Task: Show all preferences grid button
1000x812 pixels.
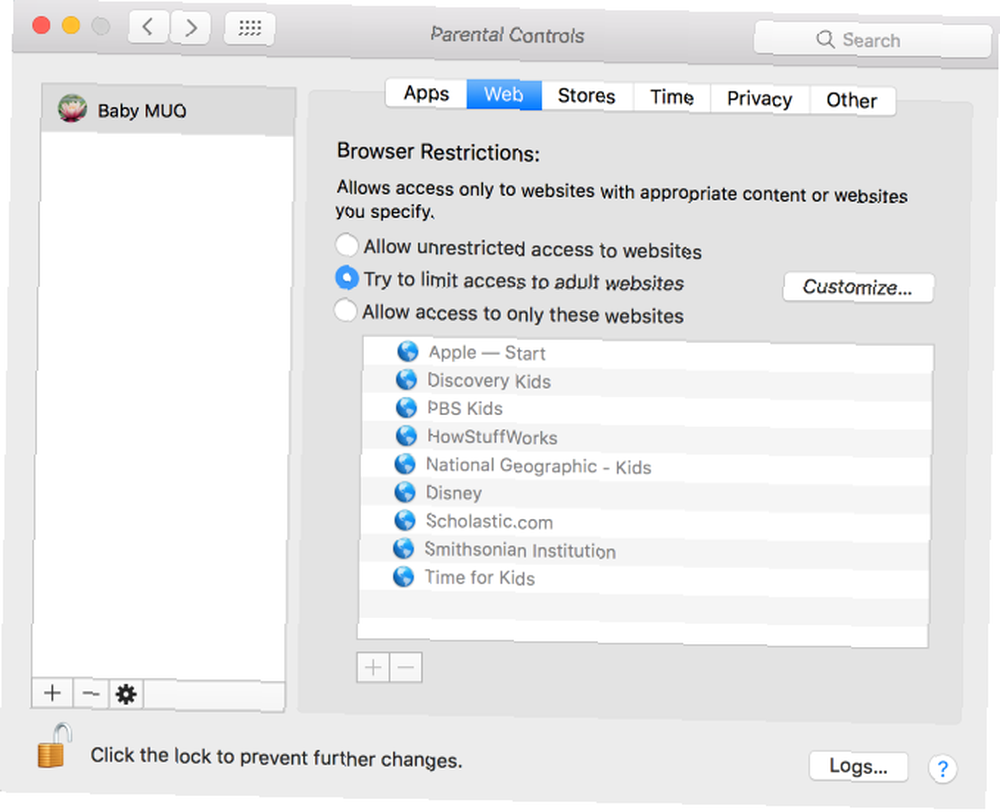Action: 249,28
